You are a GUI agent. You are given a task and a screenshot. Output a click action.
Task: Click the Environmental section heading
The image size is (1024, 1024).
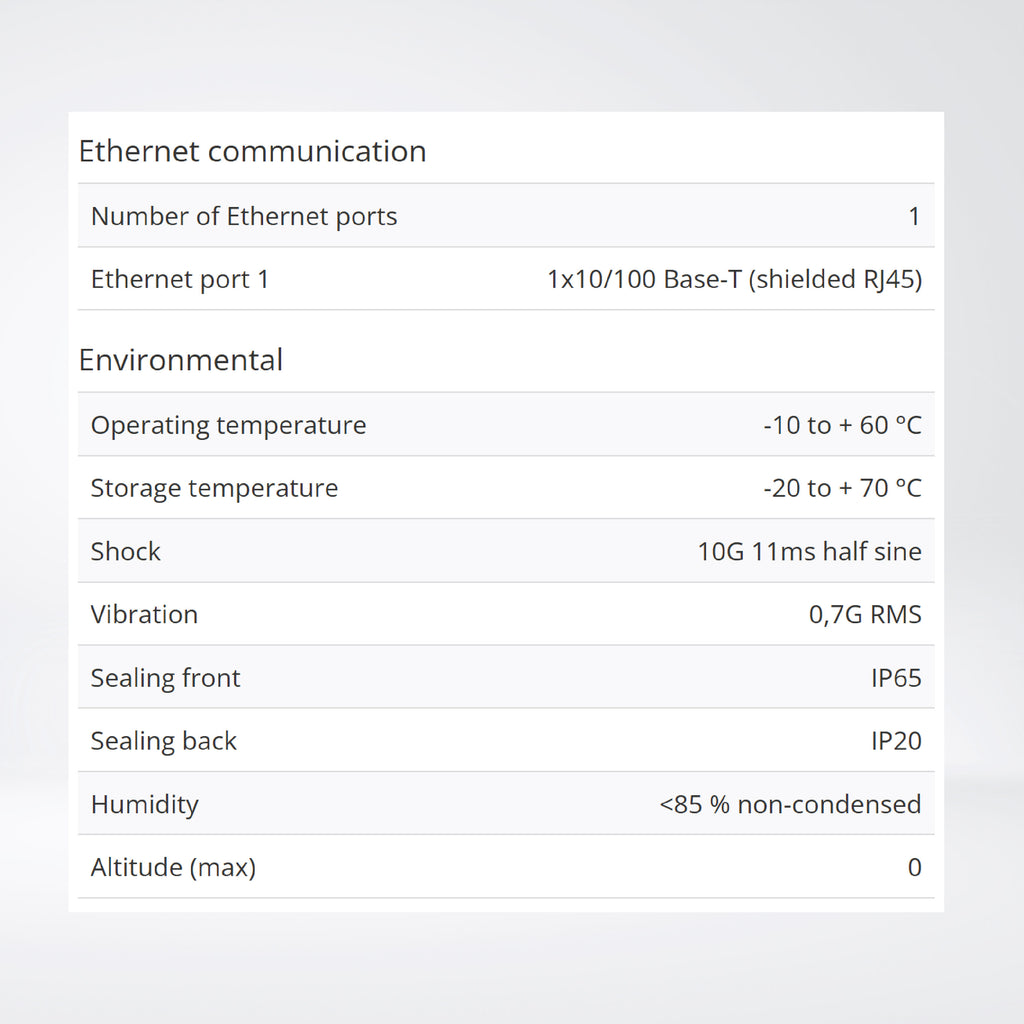point(181,360)
